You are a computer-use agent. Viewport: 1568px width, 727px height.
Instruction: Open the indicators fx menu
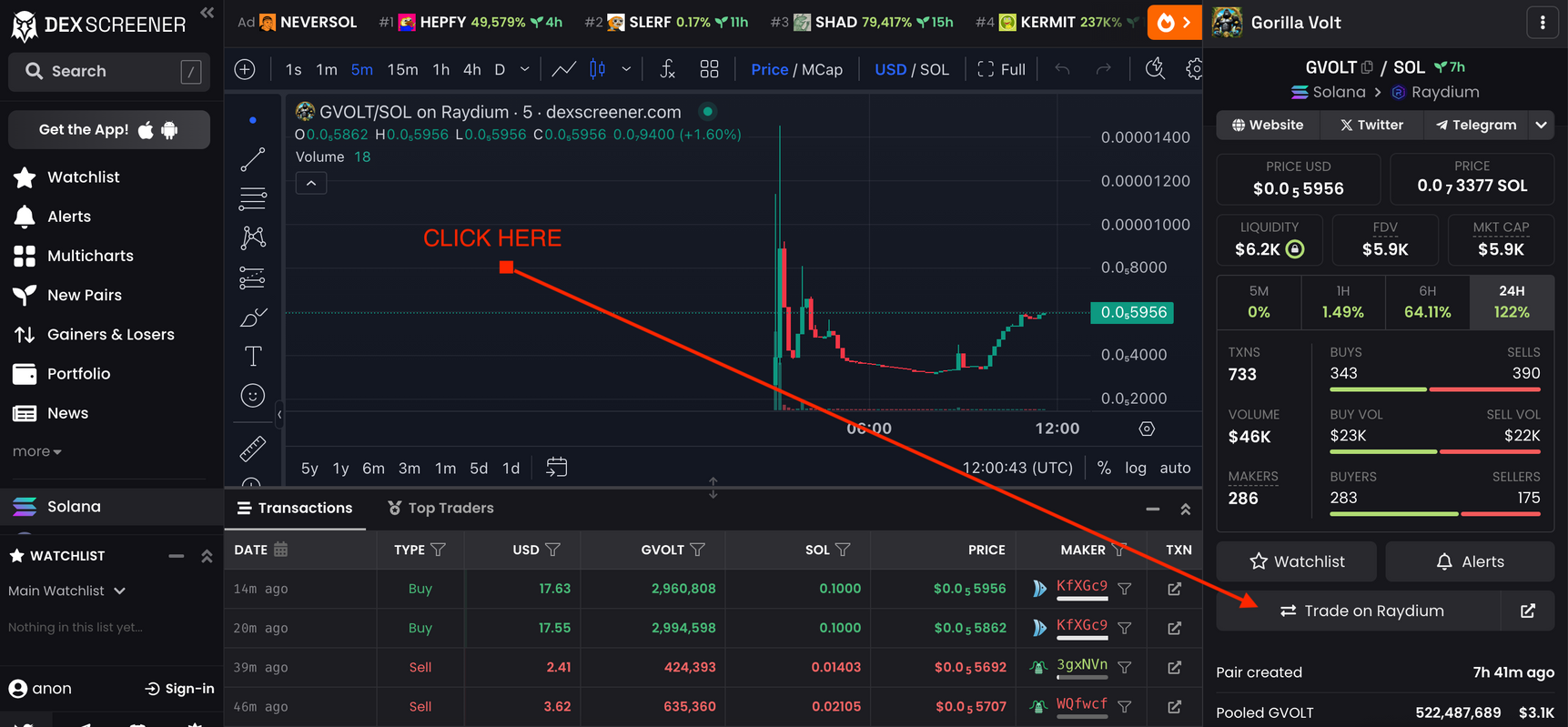667,69
